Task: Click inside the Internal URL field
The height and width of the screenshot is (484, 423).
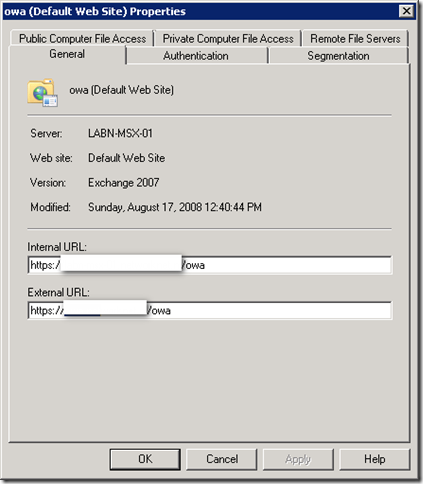Action: click(x=210, y=265)
